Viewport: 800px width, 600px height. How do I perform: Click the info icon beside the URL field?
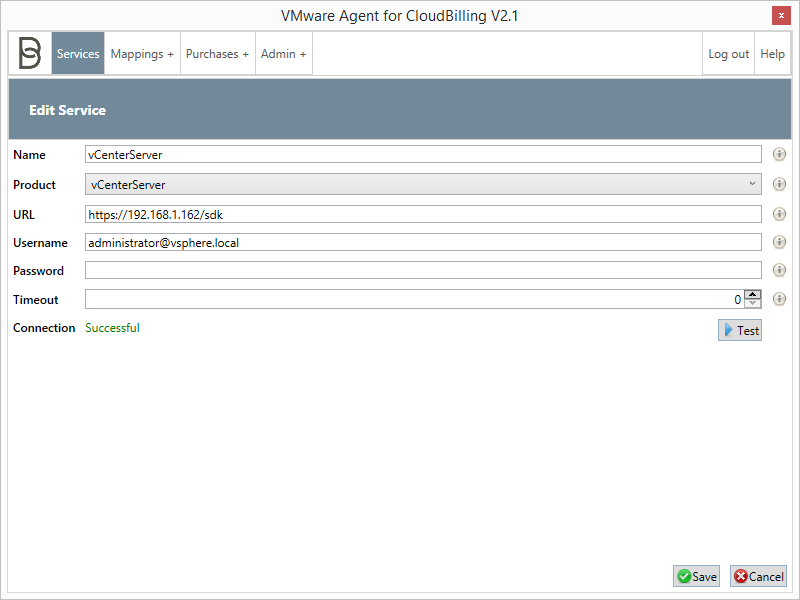pyautogui.click(x=779, y=213)
